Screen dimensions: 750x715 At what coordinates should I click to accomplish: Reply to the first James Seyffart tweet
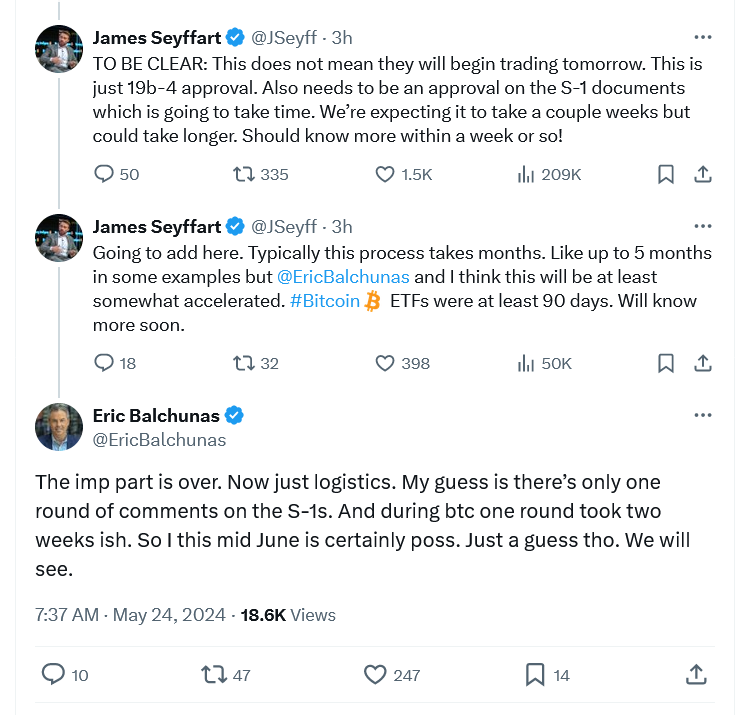pyautogui.click(x=104, y=174)
